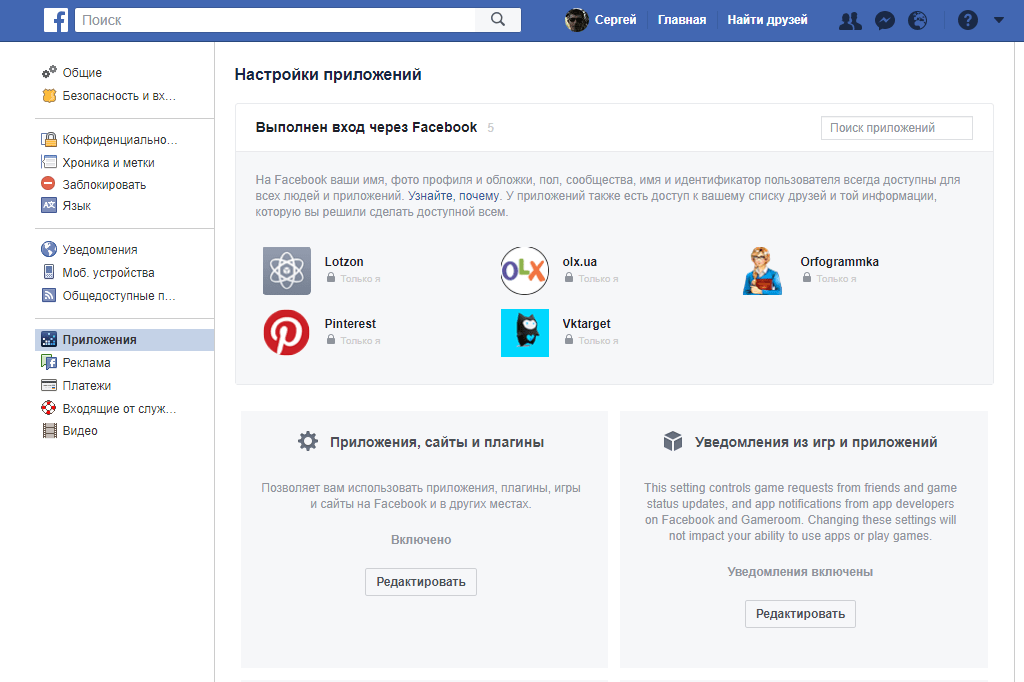Open the quick help question icon
1024x682 pixels.
coord(967,20)
